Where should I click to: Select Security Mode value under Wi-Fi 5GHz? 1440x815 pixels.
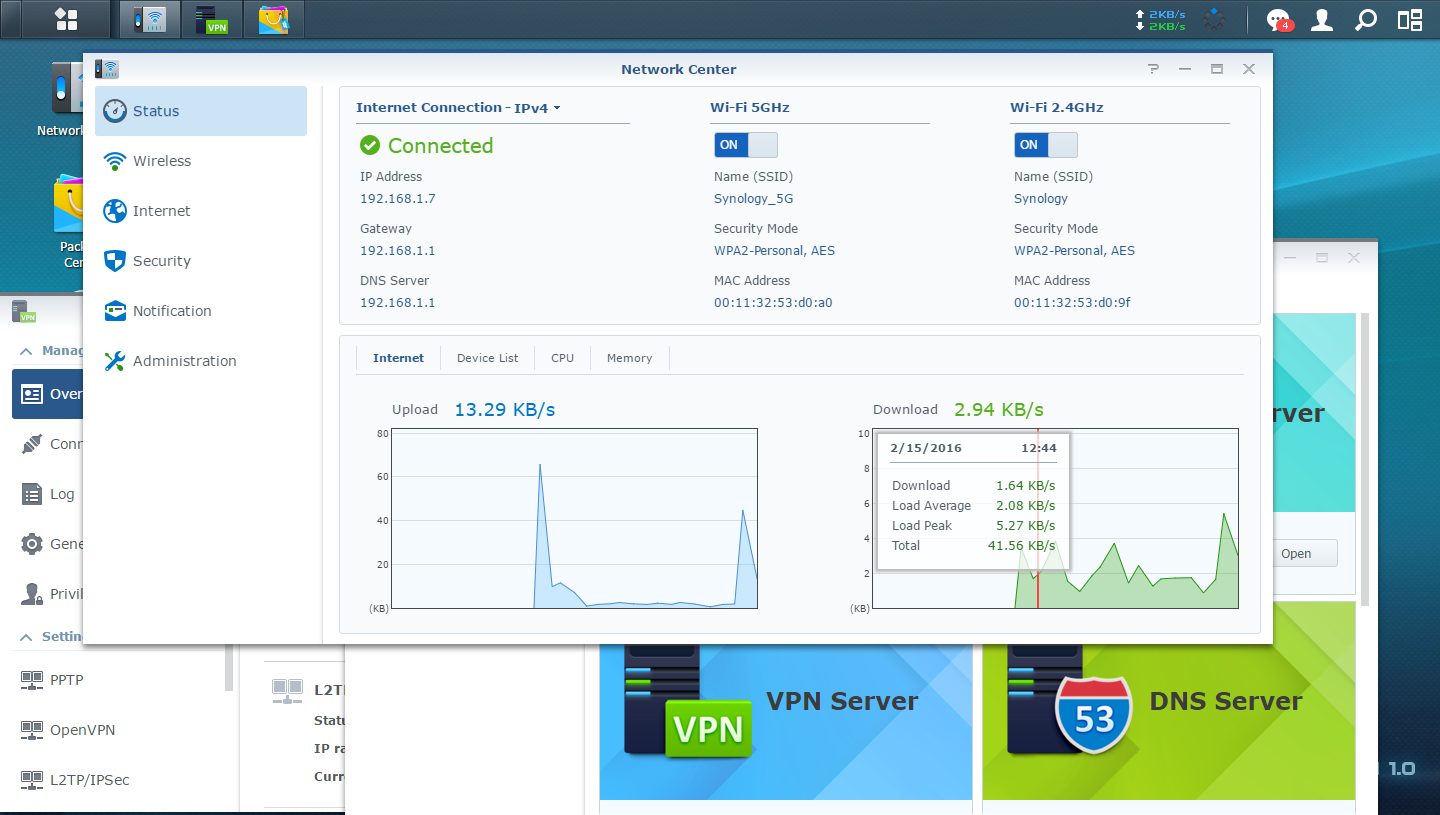(774, 251)
